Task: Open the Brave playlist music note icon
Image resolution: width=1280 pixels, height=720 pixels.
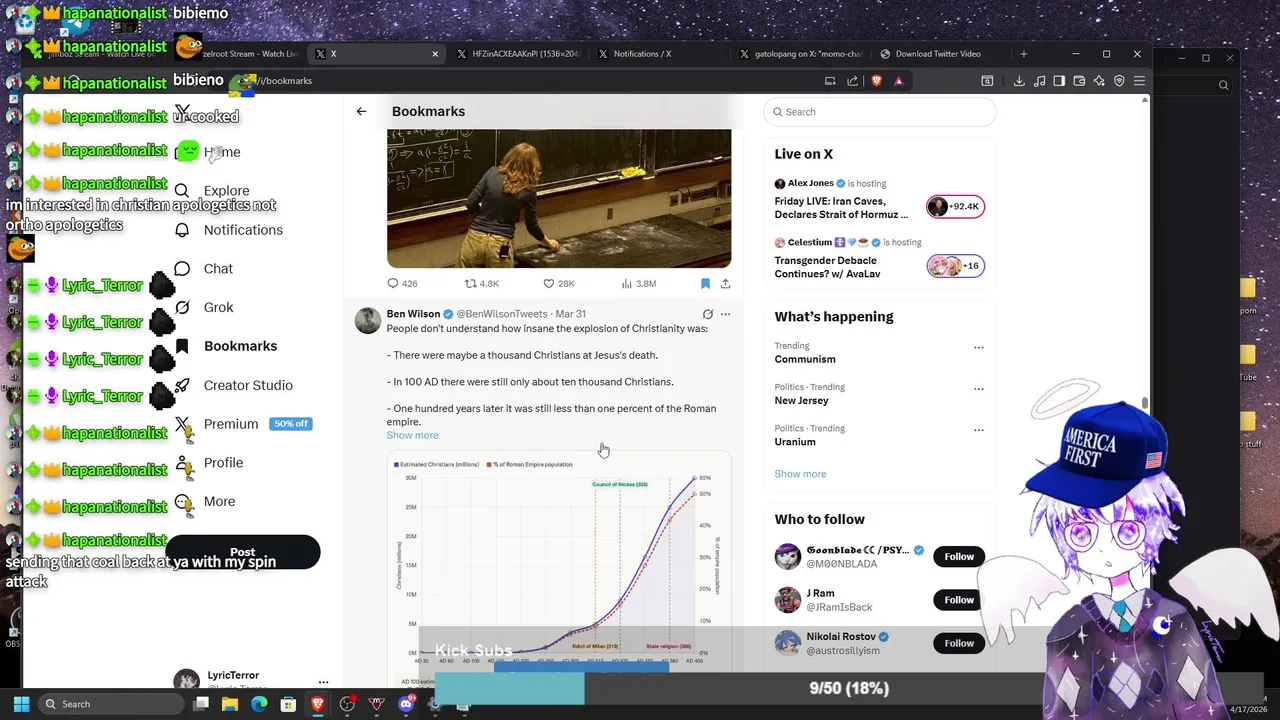Action: click(x=1039, y=81)
